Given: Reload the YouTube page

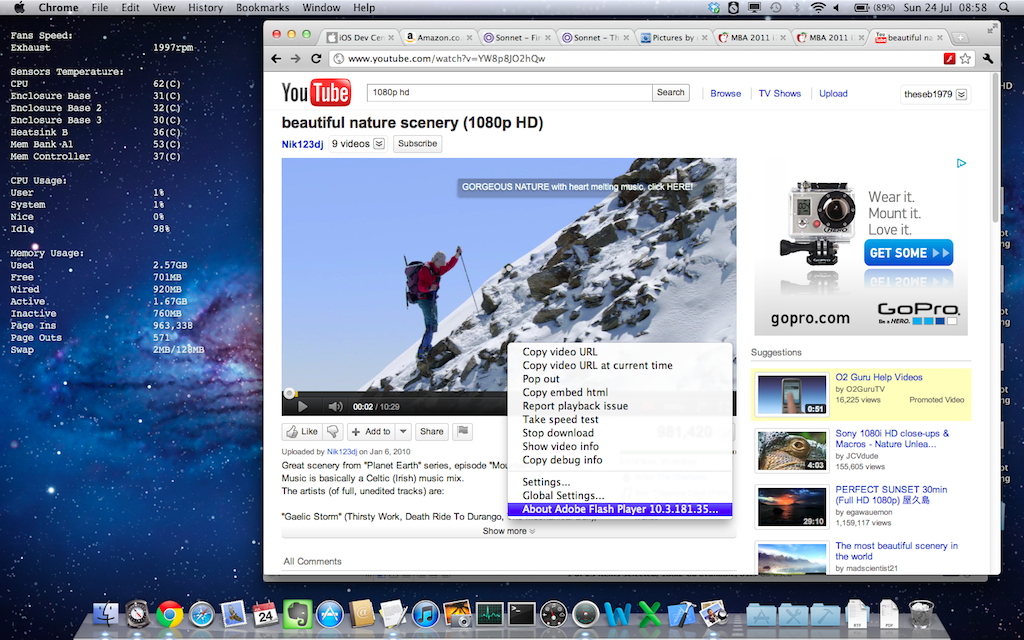Looking at the screenshot, I should click(316, 59).
